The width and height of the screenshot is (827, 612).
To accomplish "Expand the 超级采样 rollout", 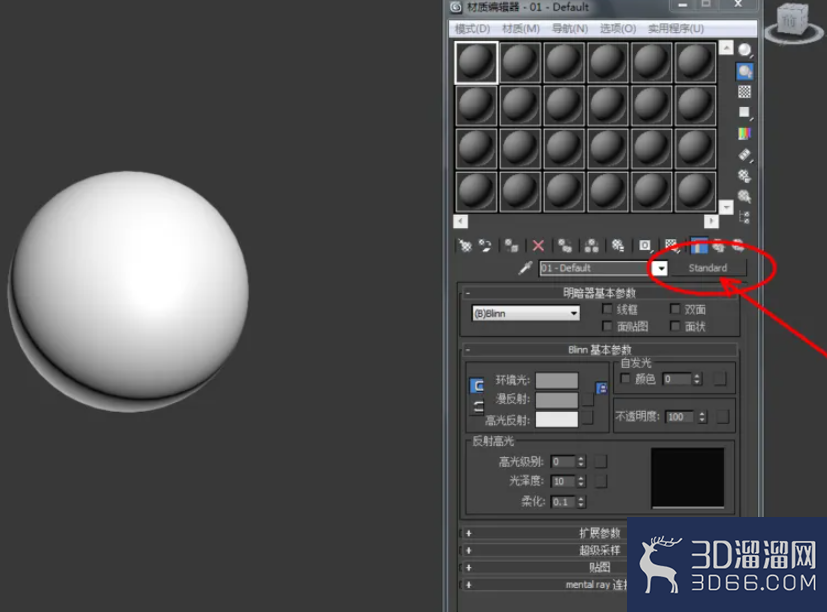I will [x=545, y=550].
